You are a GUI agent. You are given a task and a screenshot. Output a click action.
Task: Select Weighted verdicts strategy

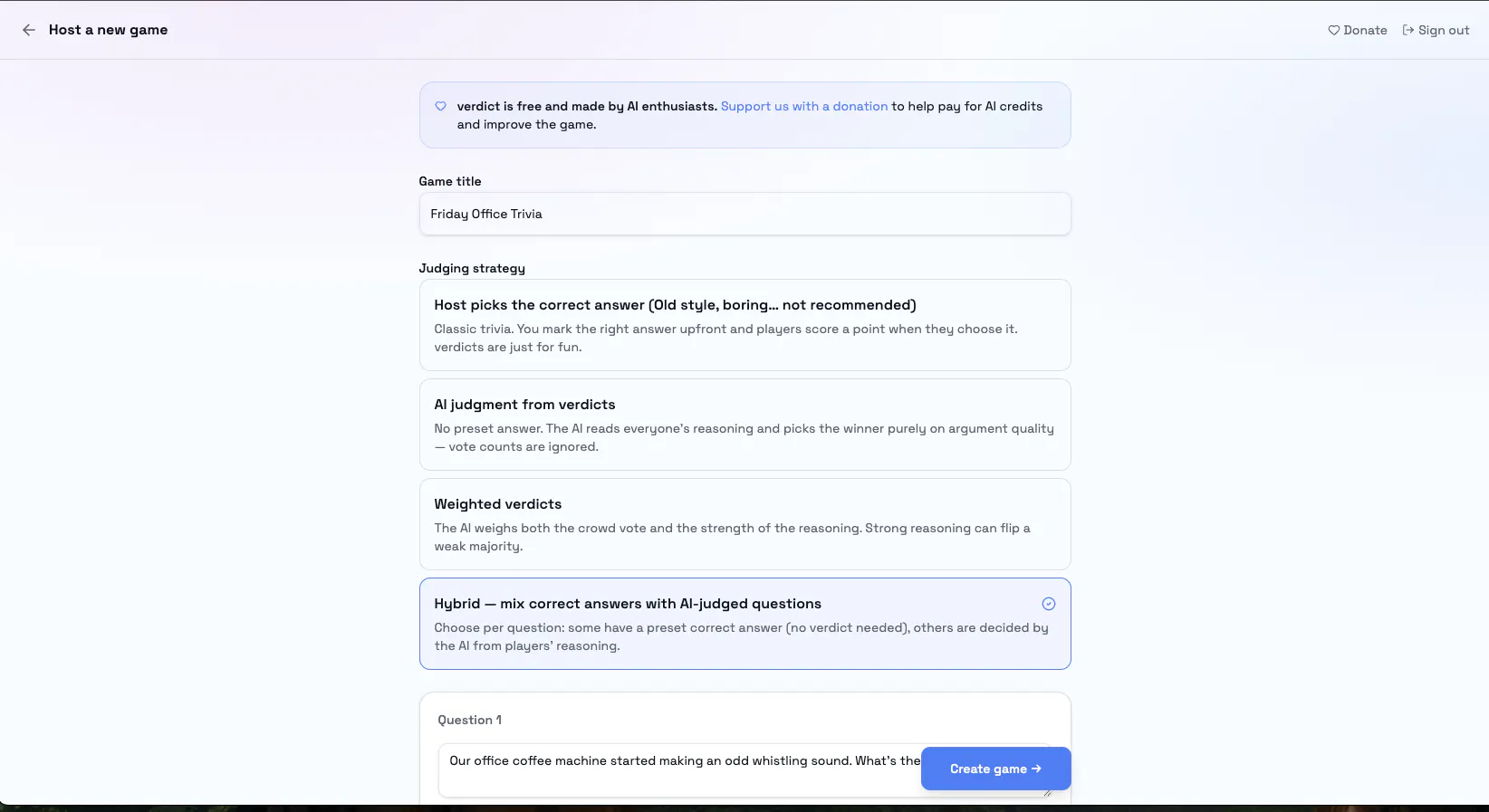click(x=744, y=524)
